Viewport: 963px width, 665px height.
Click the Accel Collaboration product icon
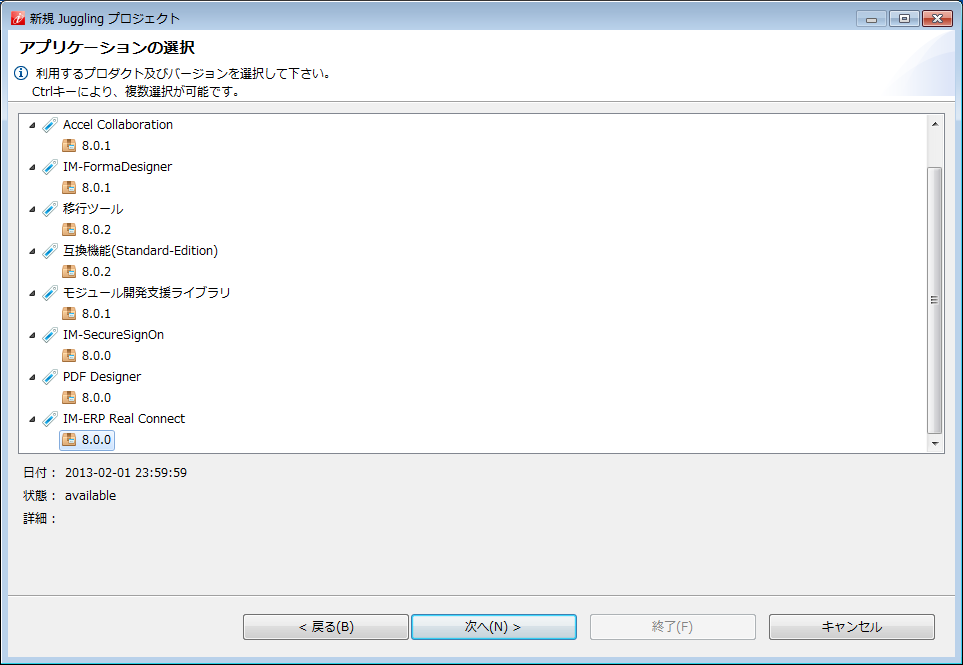click(x=50, y=125)
